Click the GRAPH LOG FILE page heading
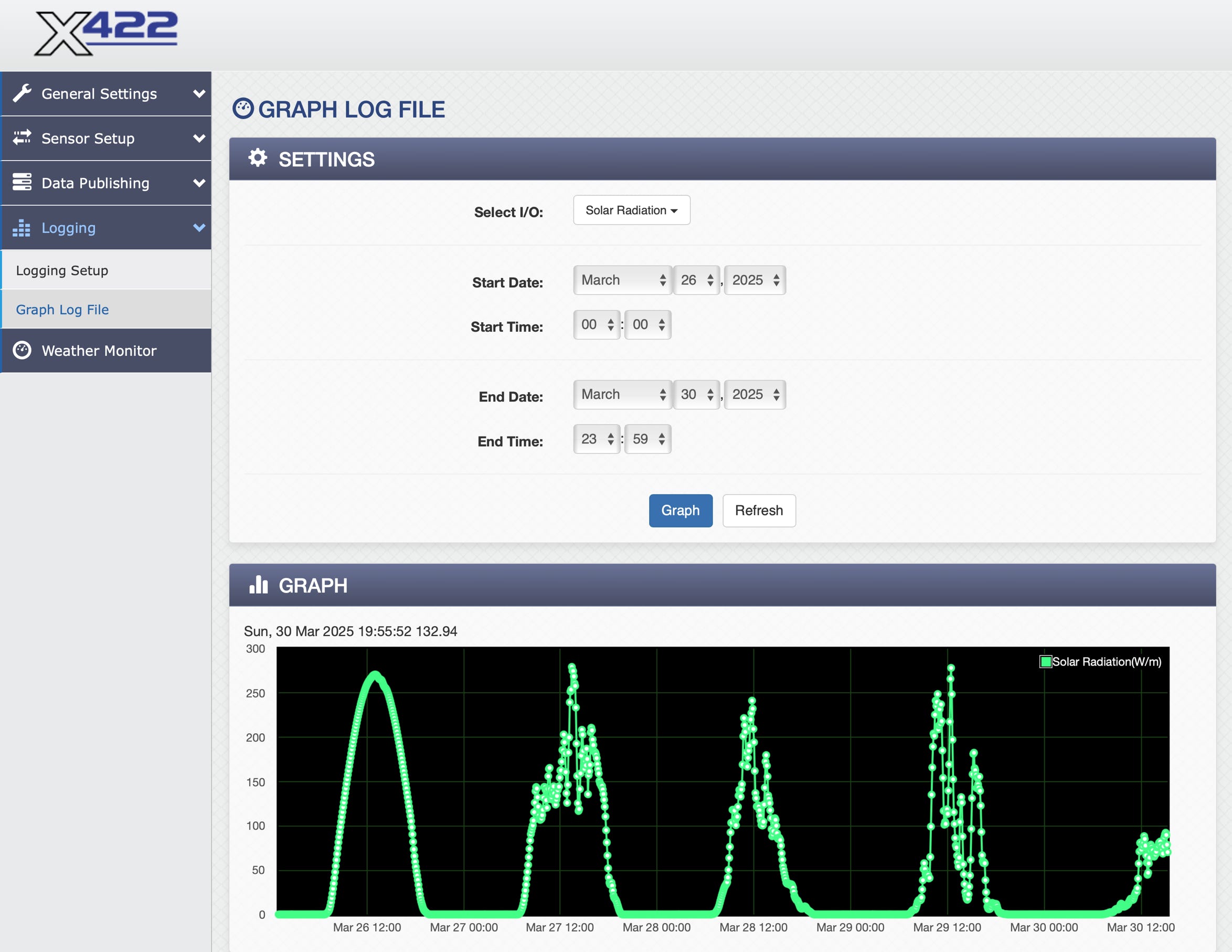 pos(352,109)
